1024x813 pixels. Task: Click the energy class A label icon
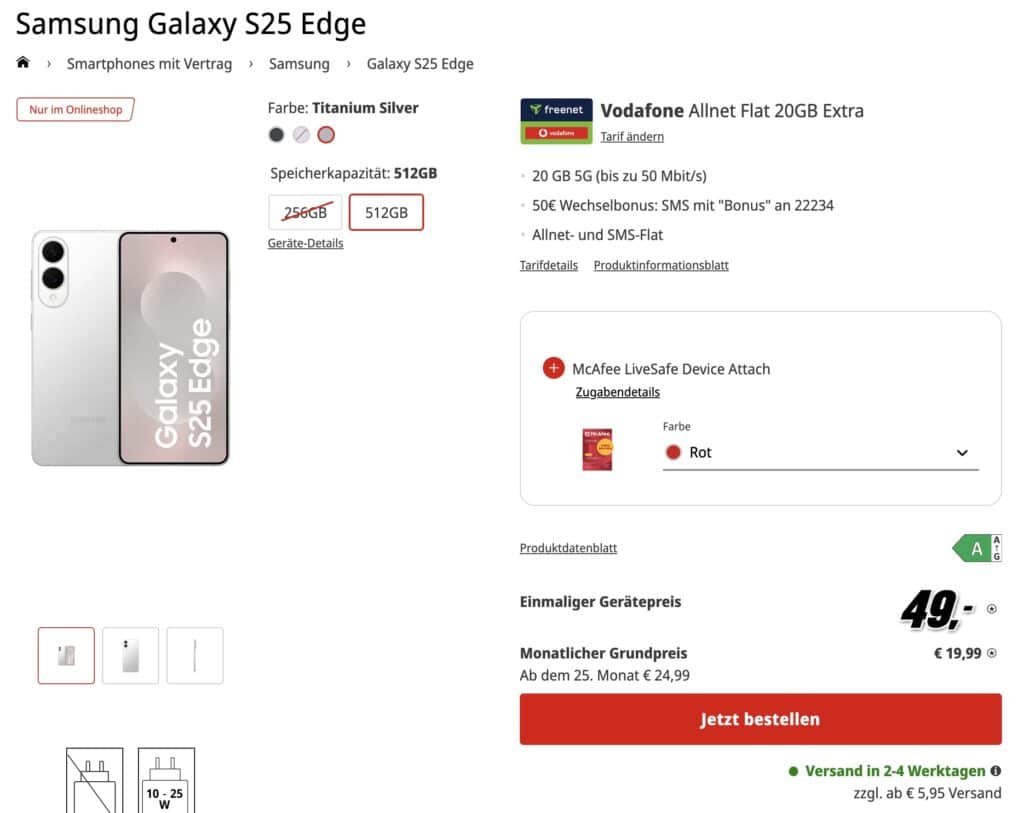click(976, 548)
